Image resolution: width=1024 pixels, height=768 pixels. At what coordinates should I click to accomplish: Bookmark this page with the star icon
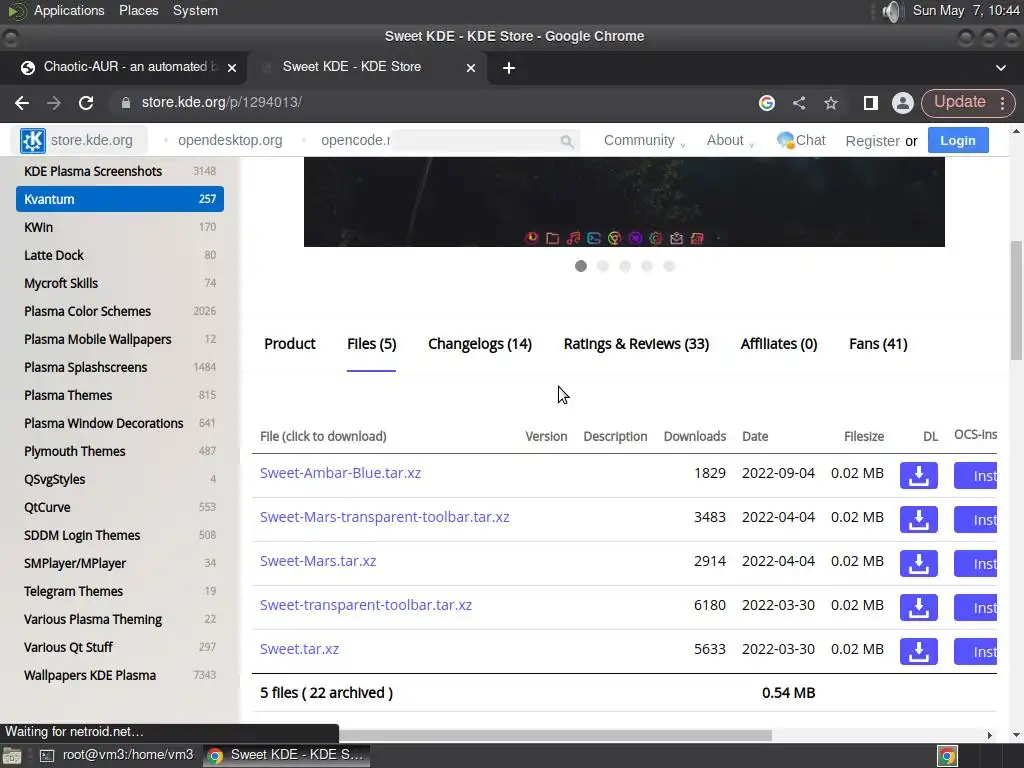pyautogui.click(x=831, y=103)
